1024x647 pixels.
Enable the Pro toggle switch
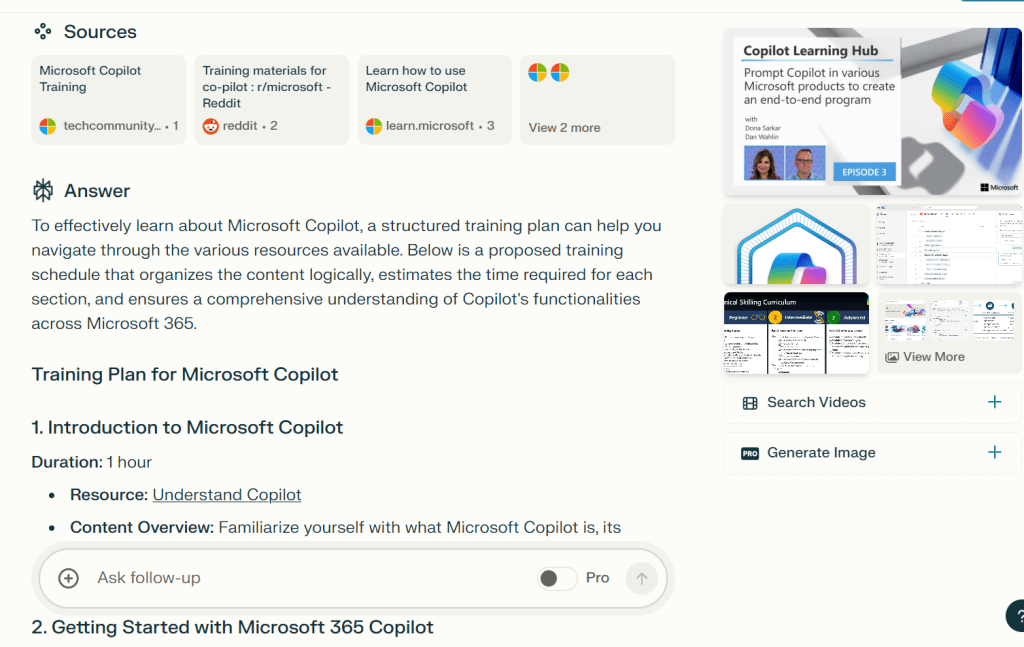[x=557, y=578]
